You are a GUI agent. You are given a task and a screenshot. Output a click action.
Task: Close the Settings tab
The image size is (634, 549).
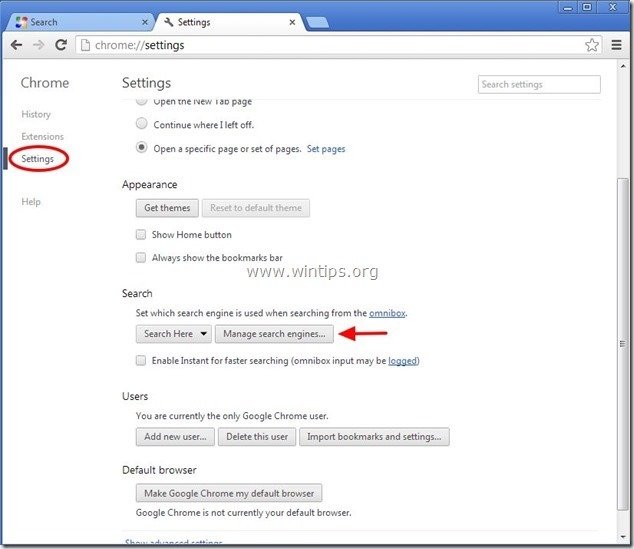[292, 21]
